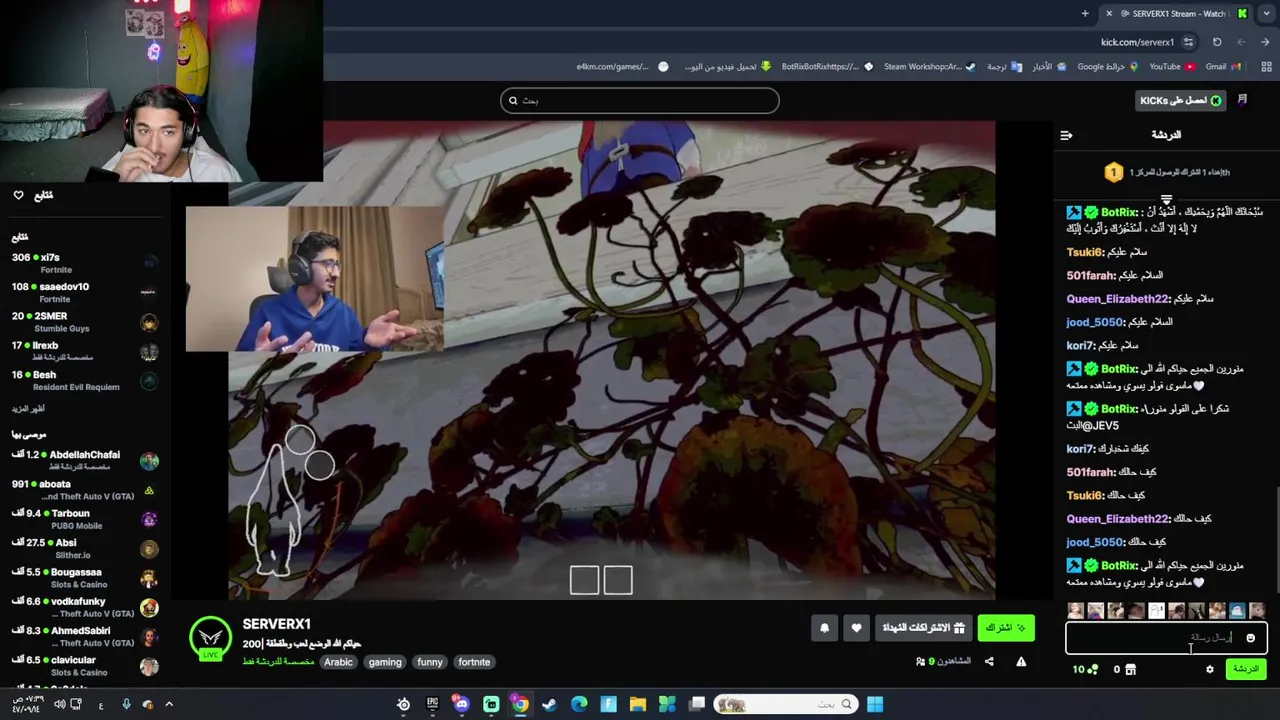The width and height of the screenshot is (1280, 720).
Task: Open the emoji picker in the chat box
Action: (x=1250, y=638)
